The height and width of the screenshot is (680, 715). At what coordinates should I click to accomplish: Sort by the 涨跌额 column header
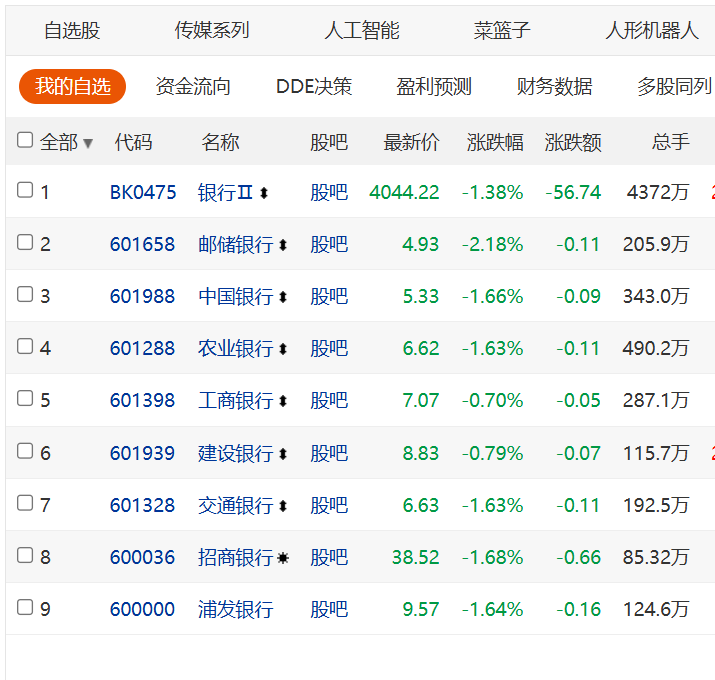(x=573, y=142)
